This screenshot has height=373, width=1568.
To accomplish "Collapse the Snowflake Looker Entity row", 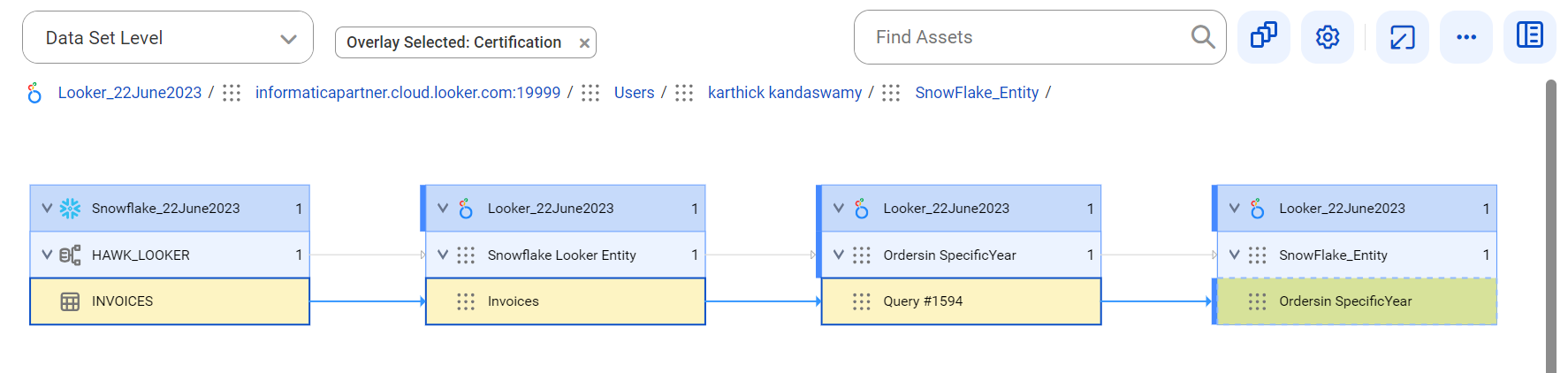I will [x=443, y=255].
